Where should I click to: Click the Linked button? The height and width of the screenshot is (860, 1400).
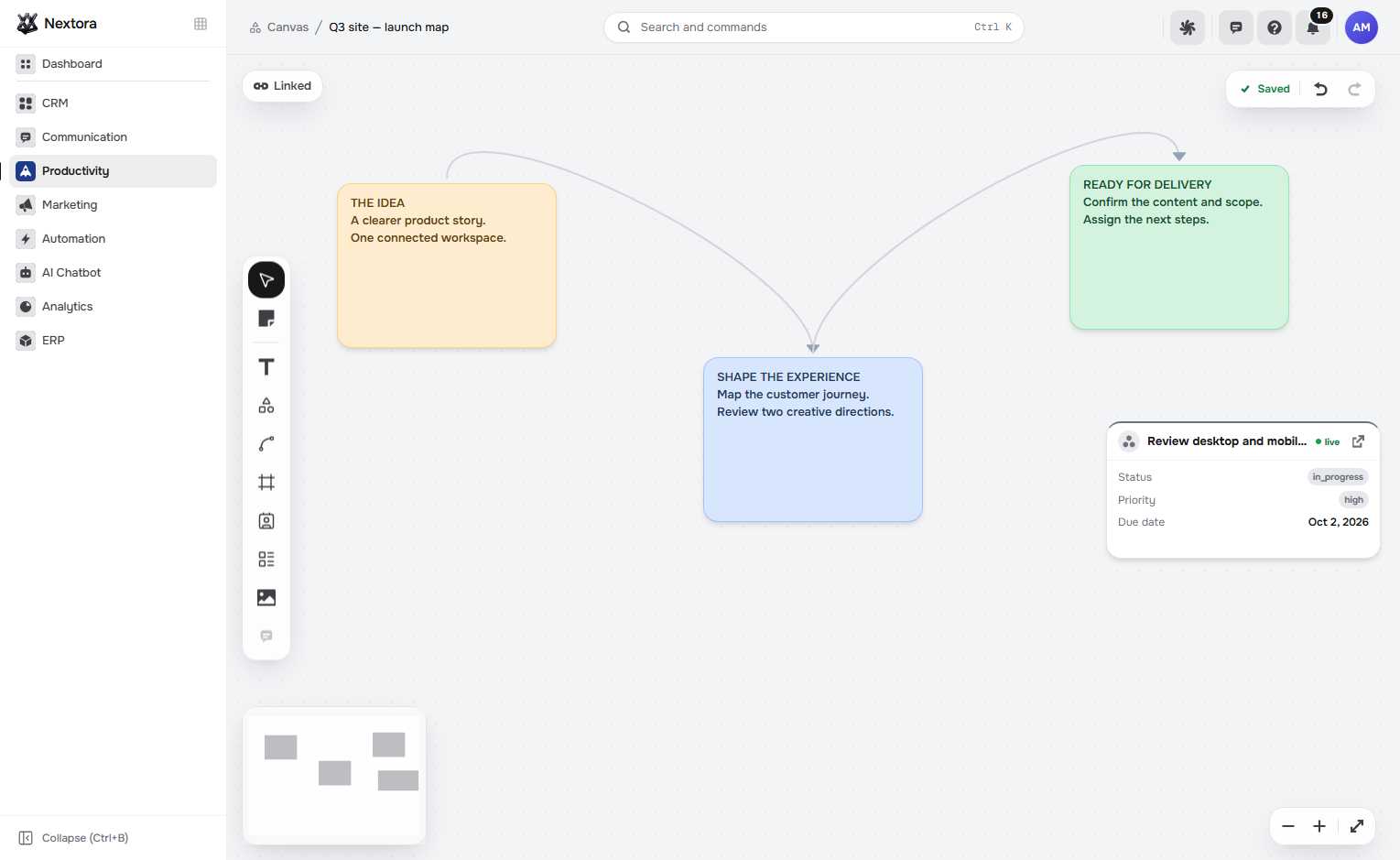[x=282, y=86]
